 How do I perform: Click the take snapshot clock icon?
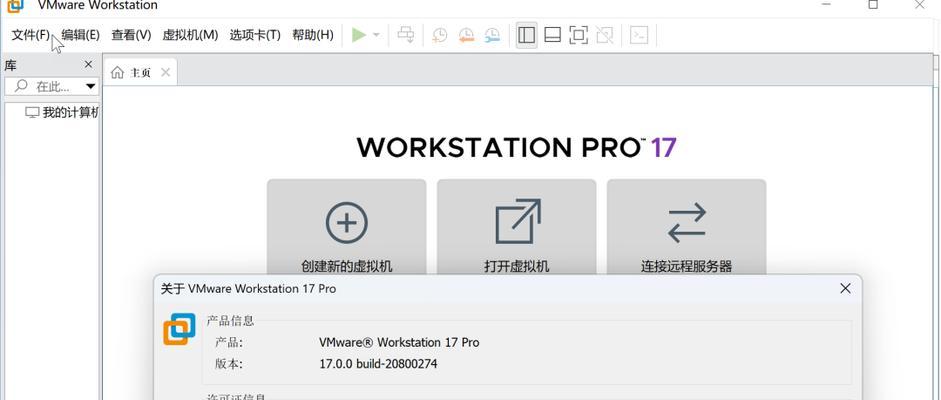[440, 35]
